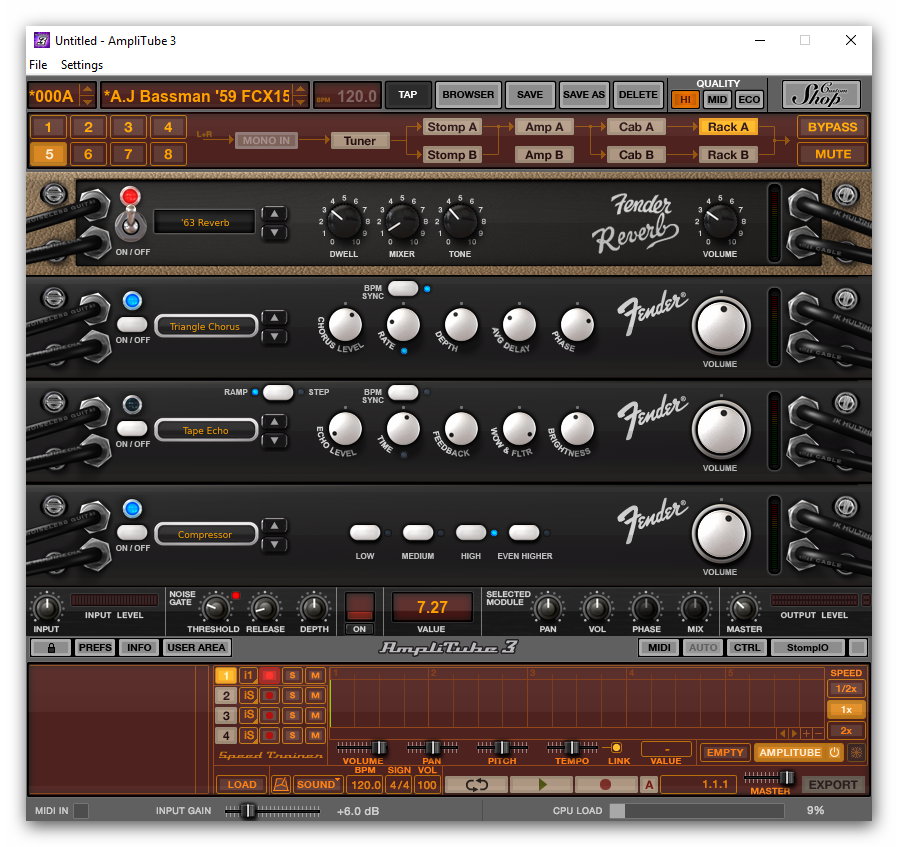Toggle Triangle Chorus BPM SYNC switch
Viewport: 898px width, 847px height.
(403, 289)
